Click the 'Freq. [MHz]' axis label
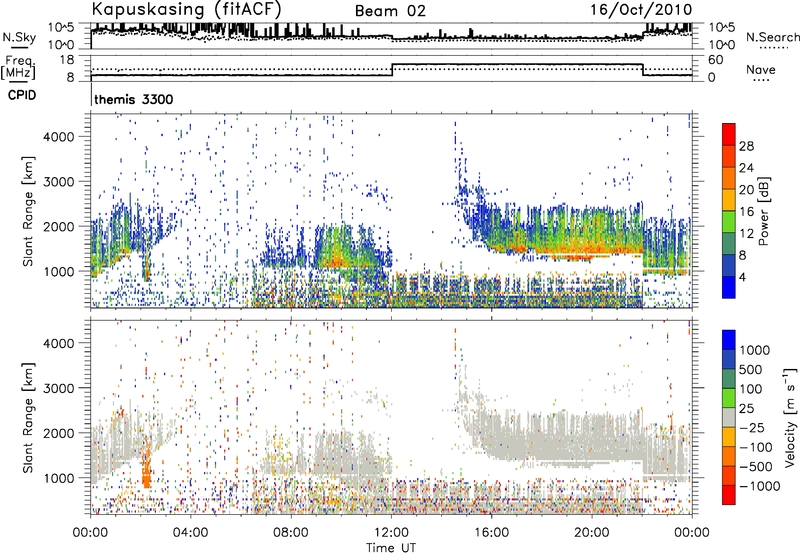Image resolution: width=800 pixels, height=554 pixels. (19, 68)
